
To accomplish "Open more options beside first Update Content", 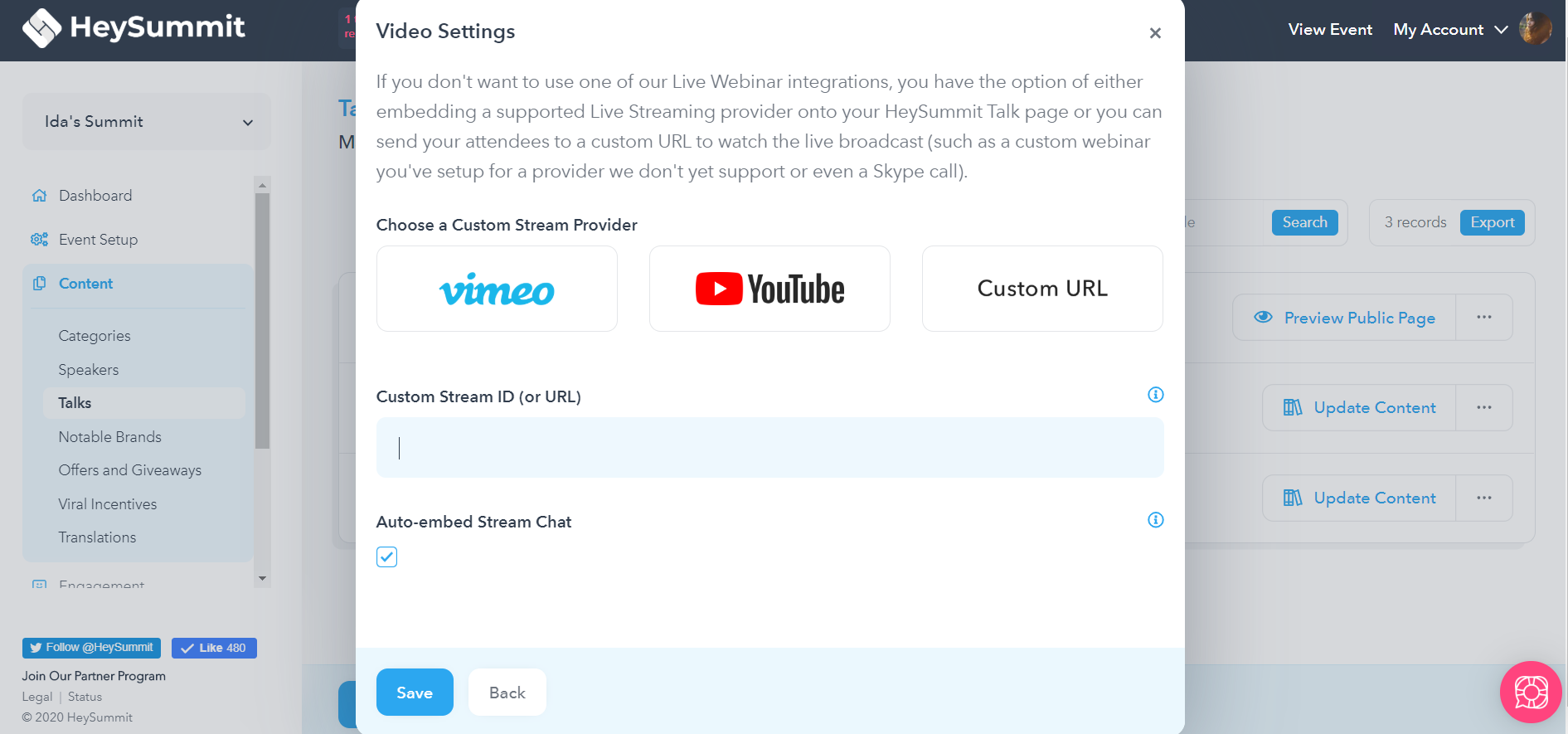I will (x=1484, y=408).
